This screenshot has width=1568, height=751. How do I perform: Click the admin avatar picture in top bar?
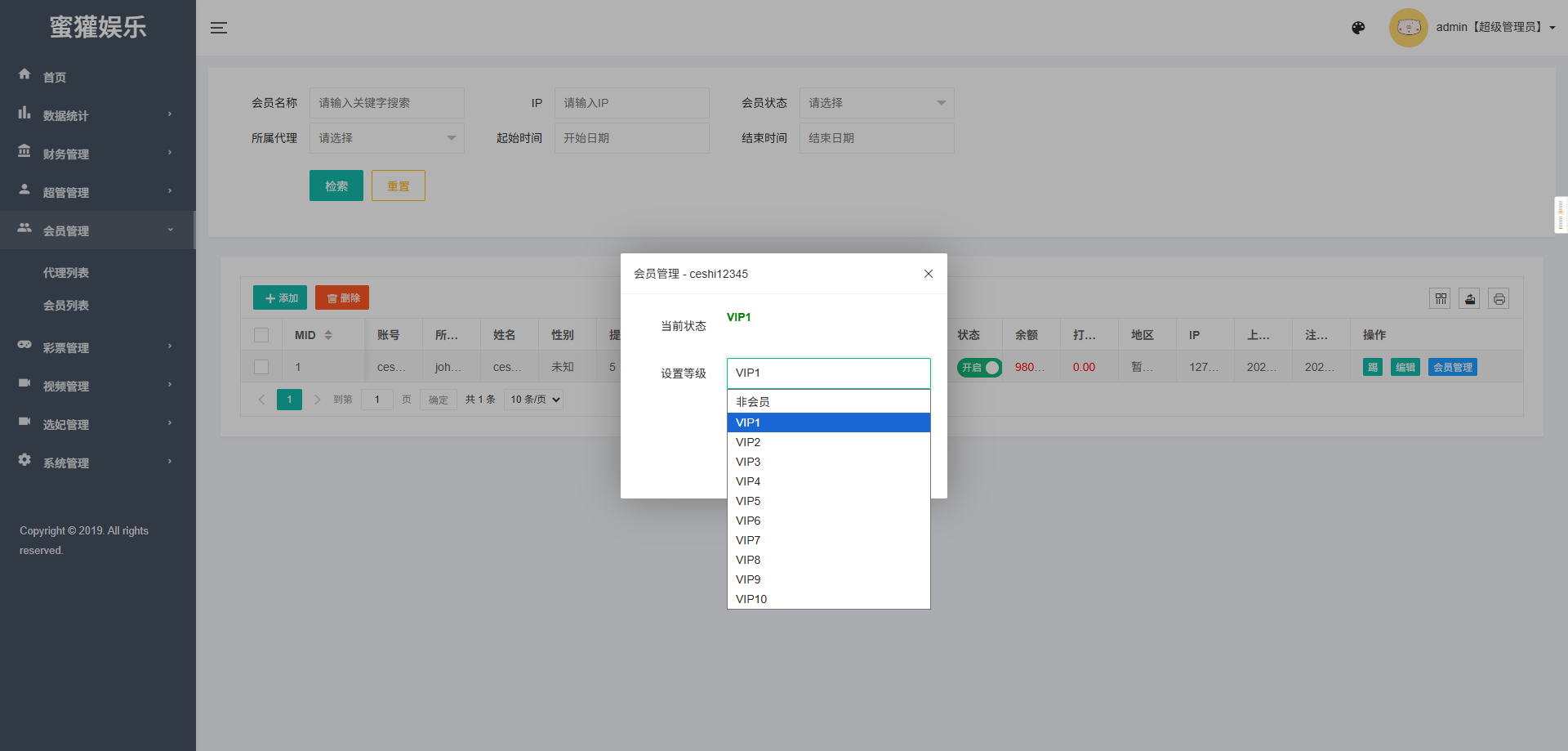coord(1408,27)
